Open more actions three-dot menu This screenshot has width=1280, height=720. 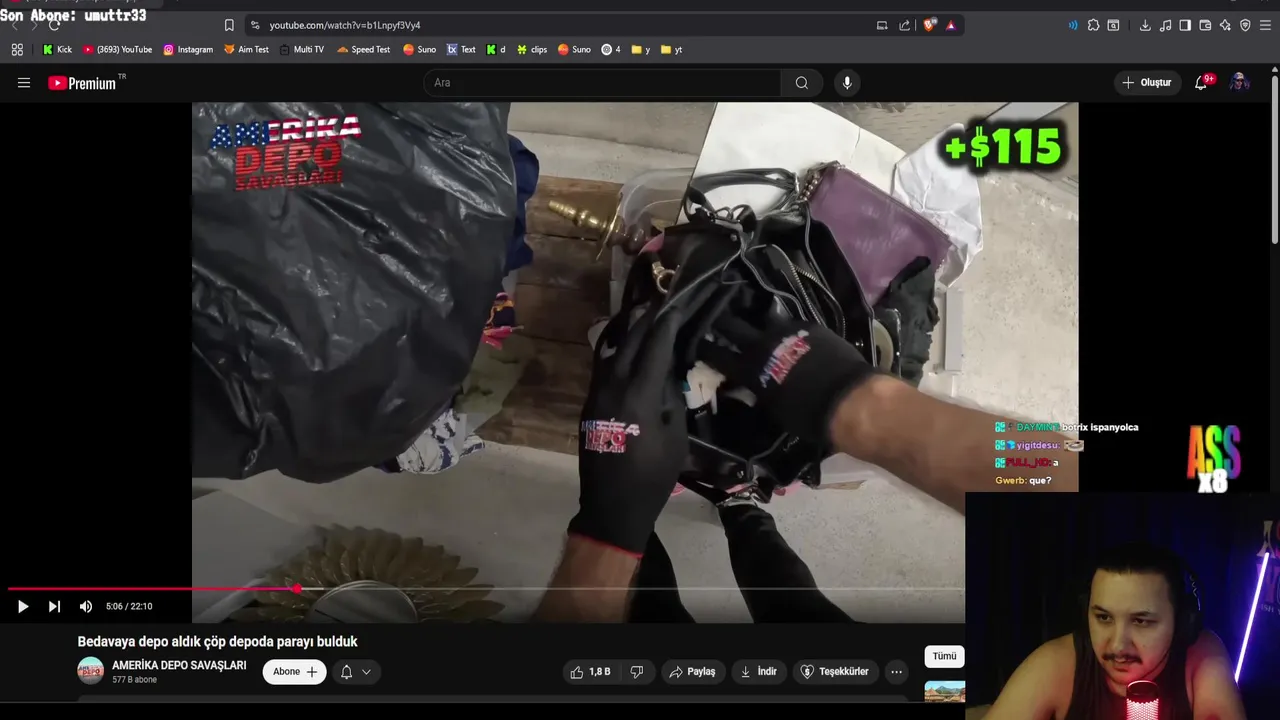tap(896, 672)
